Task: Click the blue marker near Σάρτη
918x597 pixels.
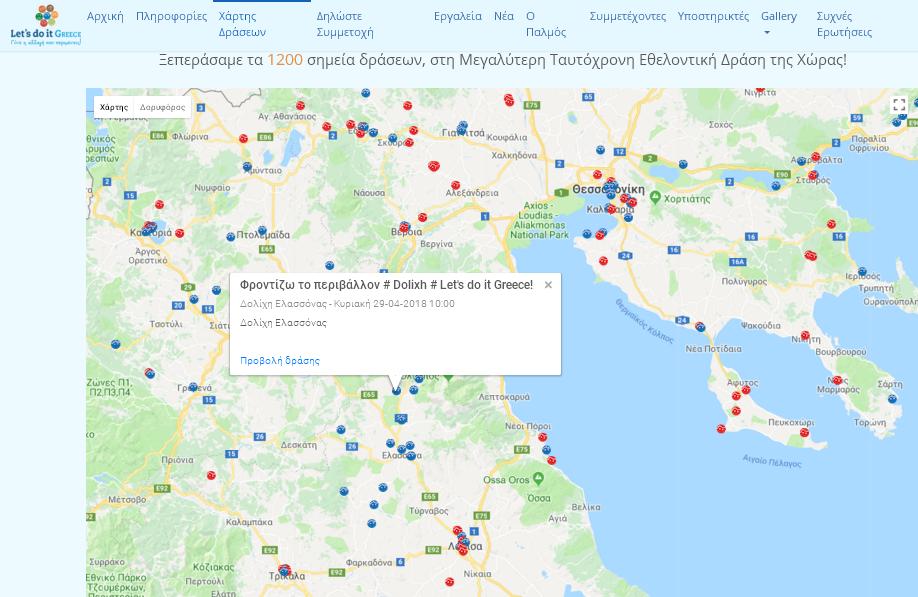Action: (892, 399)
